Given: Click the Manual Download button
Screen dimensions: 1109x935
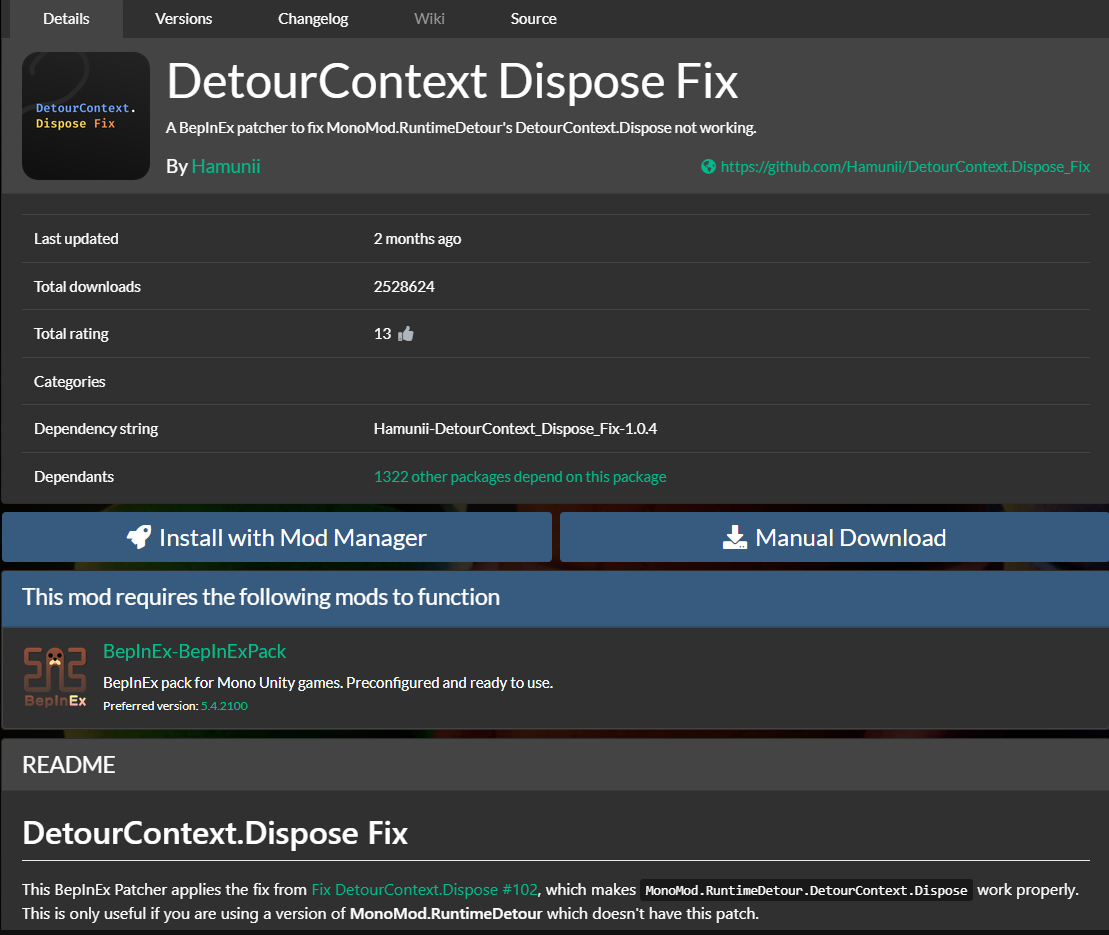Looking at the screenshot, I should 835,538.
